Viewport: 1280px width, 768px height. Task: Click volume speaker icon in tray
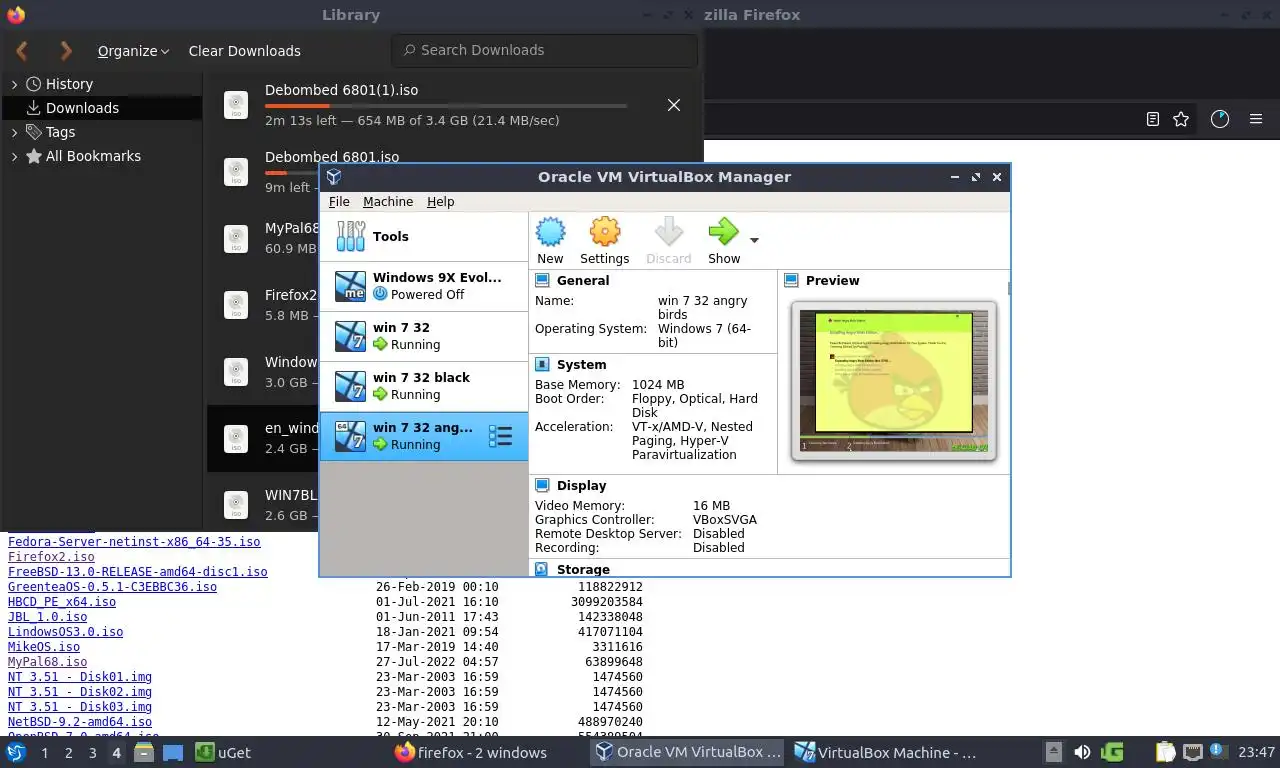click(1083, 752)
